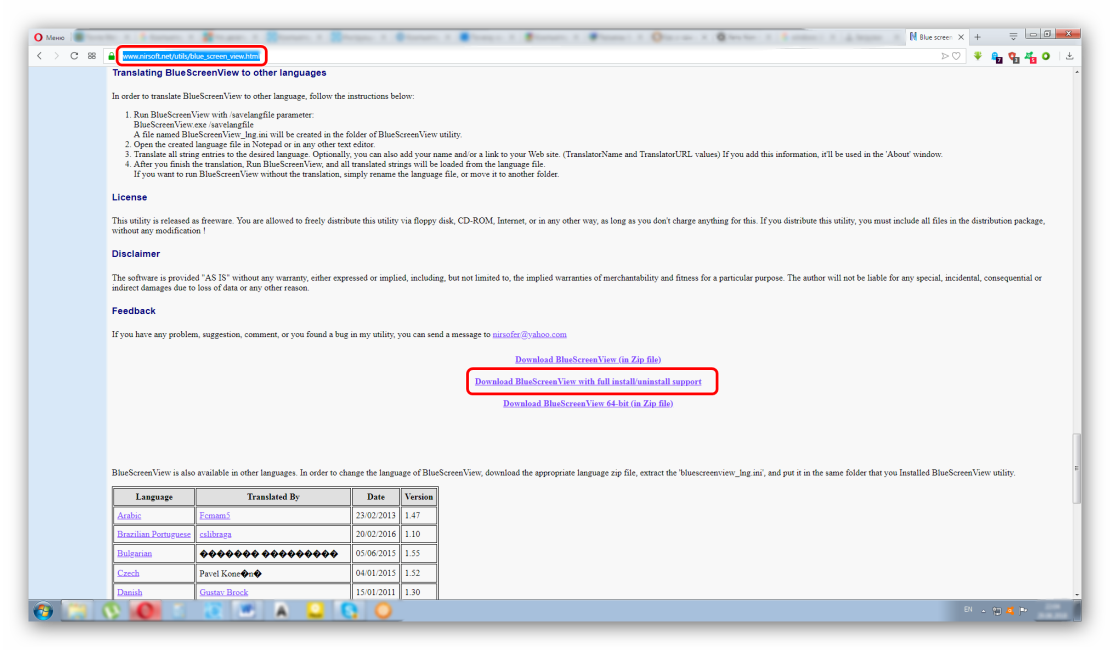1110x650 pixels.
Task: Open the Bulgarian language link
Action: pos(135,554)
